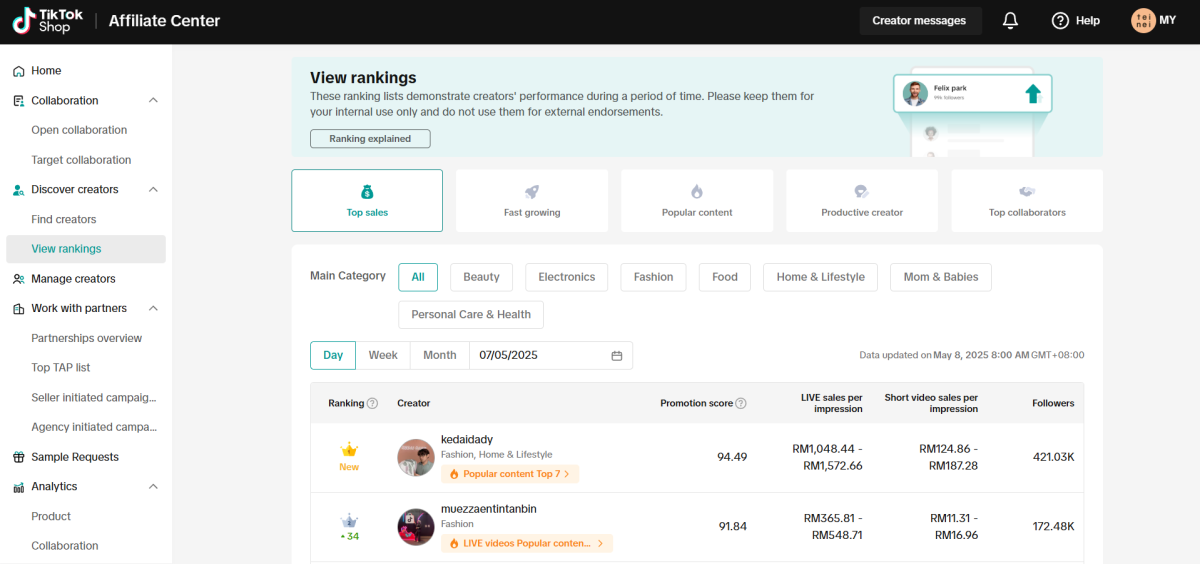Click the Ranking explained button
This screenshot has height=564, width=1200.
370,139
